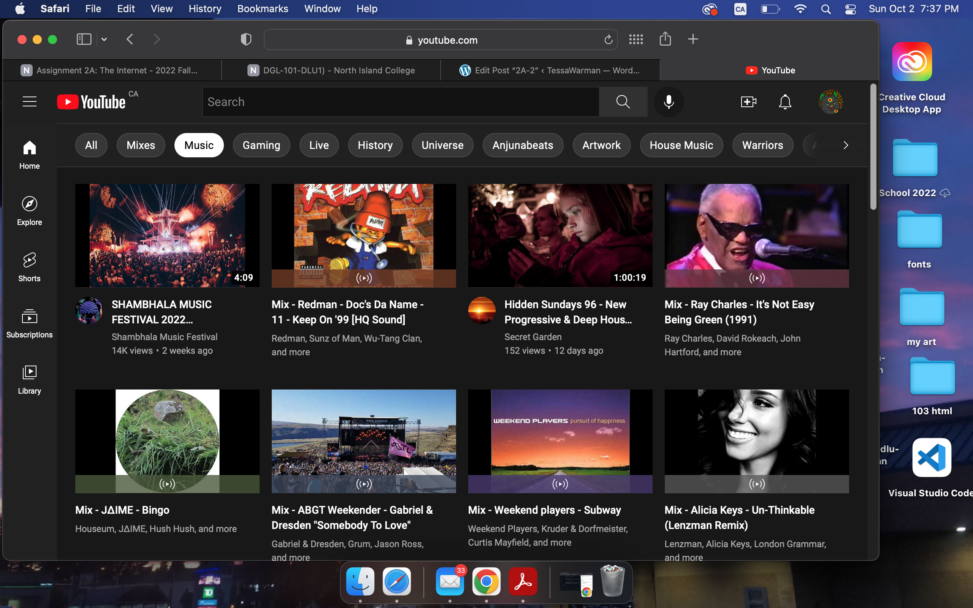Open ABGT Weekender stage thumbnail

364,441
